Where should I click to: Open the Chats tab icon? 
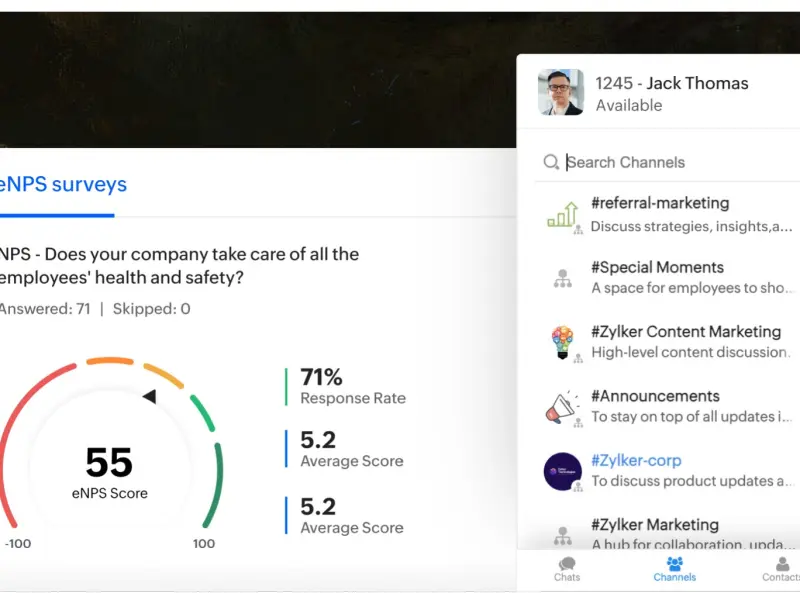(567, 569)
